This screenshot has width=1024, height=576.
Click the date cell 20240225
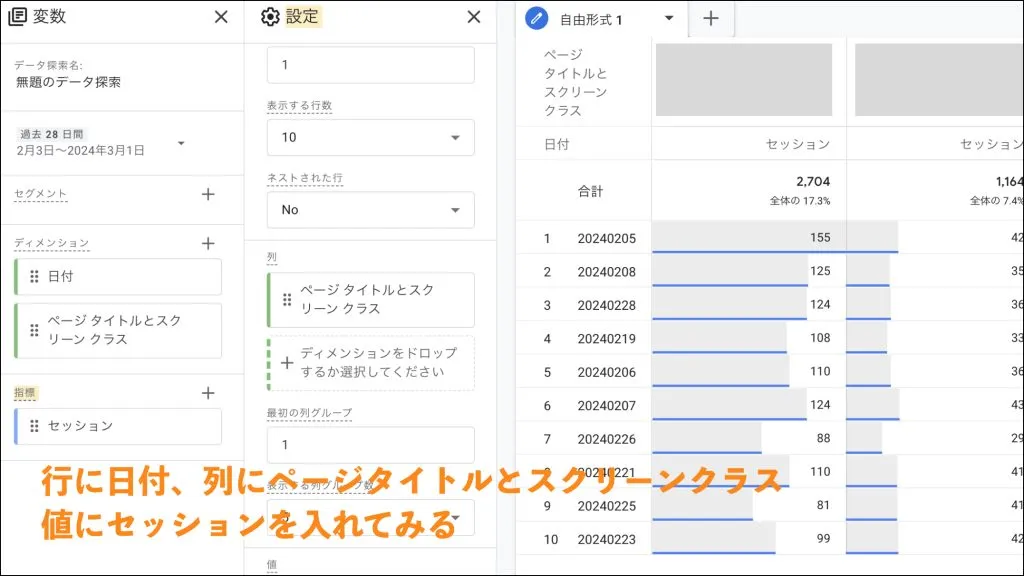tap(607, 506)
